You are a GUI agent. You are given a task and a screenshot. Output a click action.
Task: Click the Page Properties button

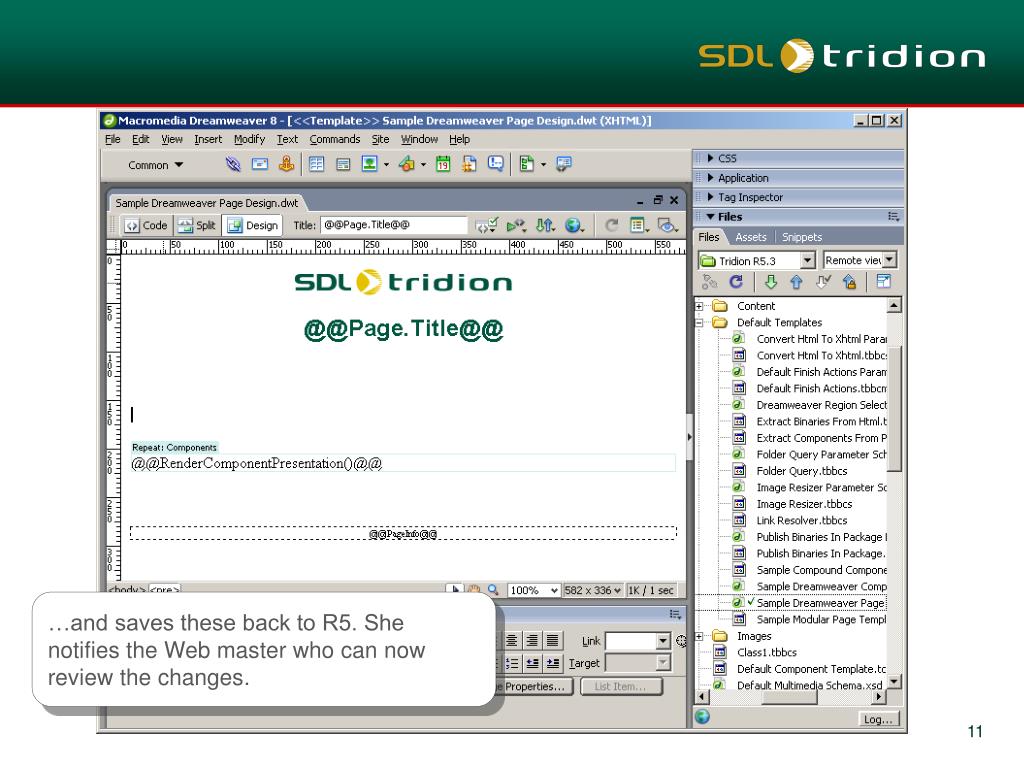click(x=534, y=686)
